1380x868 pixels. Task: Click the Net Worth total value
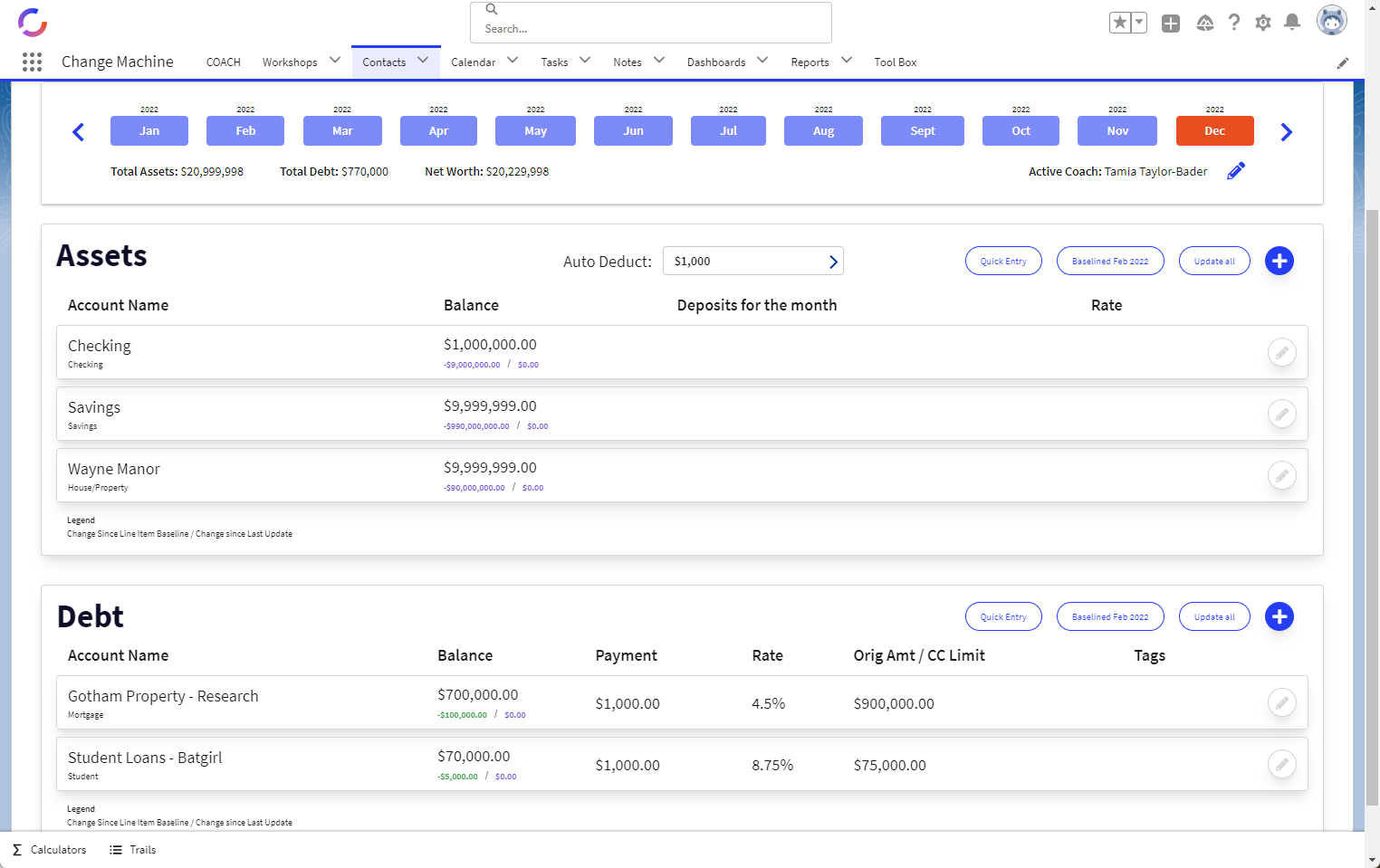[517, 171]
